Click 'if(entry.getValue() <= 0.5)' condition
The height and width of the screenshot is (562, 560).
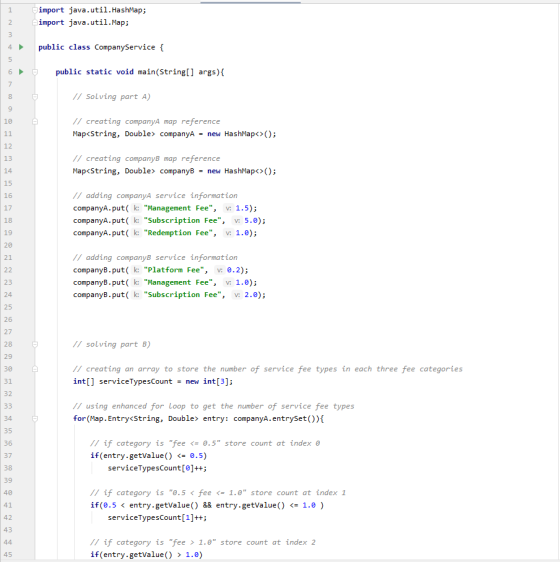click(x=149, y=456)
